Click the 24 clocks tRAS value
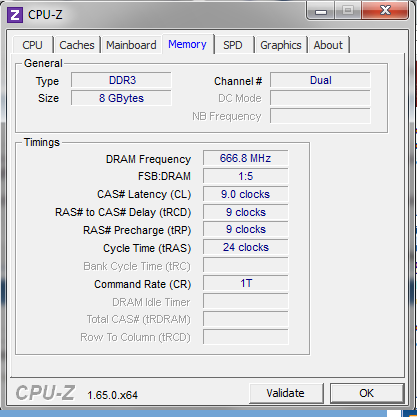417x417 pixels. tap(246, 248)
